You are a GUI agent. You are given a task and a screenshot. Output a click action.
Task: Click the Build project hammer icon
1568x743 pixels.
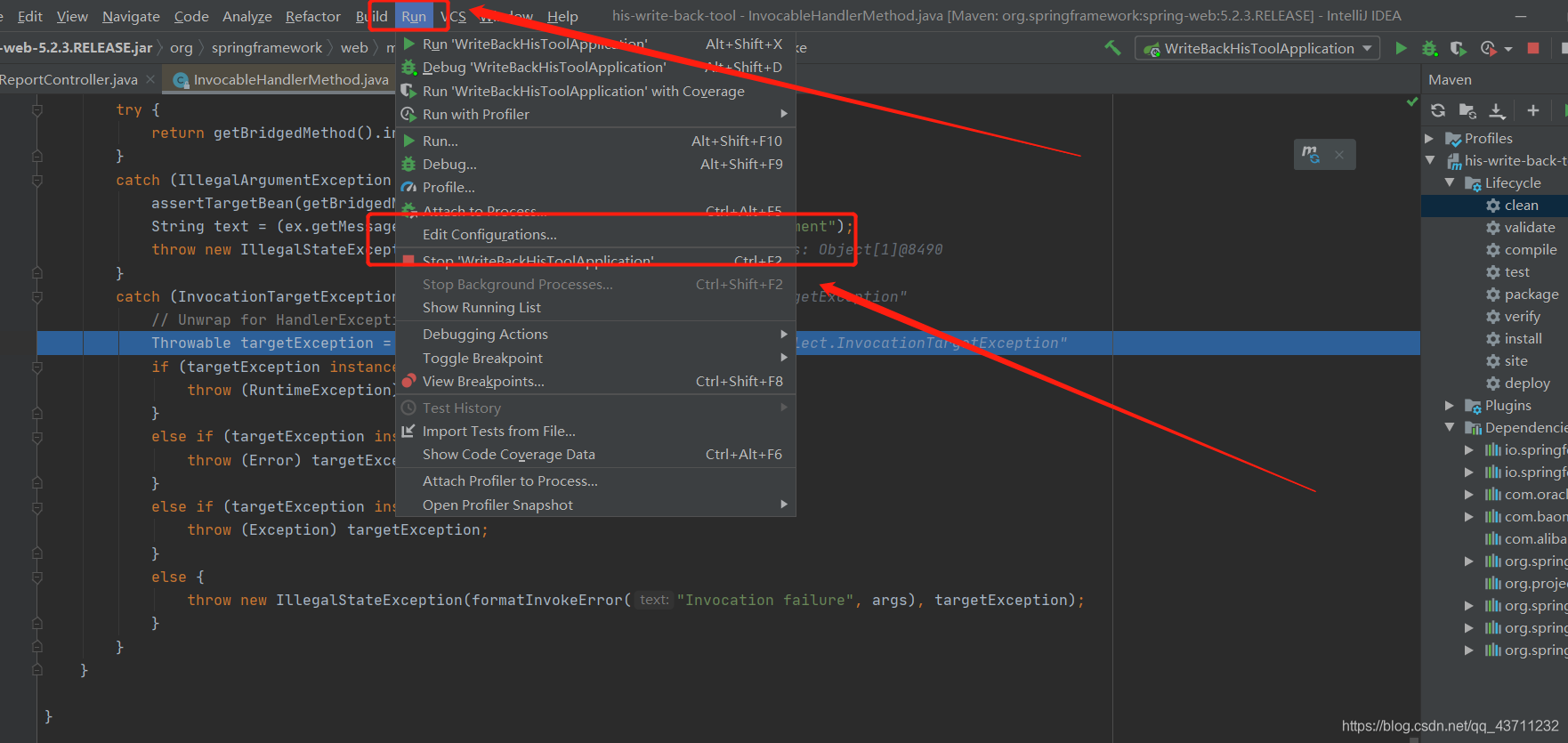[1112, 48]
